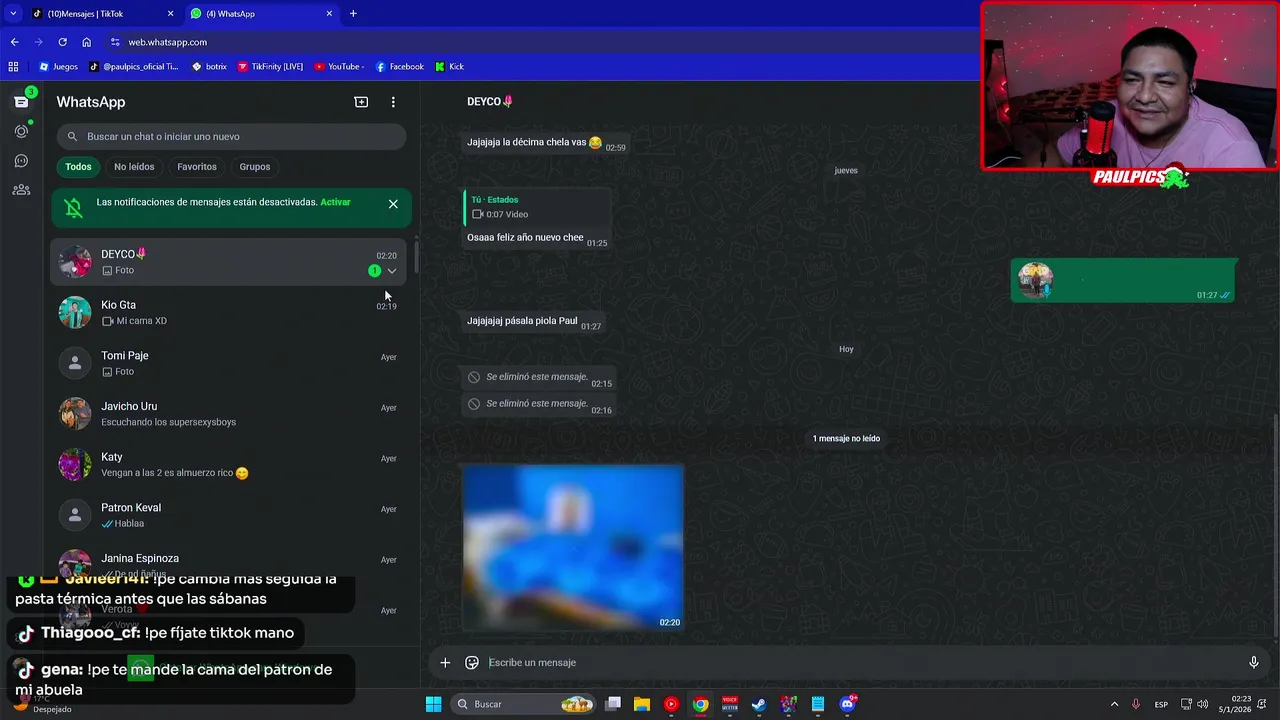Open a new browser tab
This screenshot has height=720, width=1280.
(353, 14)
